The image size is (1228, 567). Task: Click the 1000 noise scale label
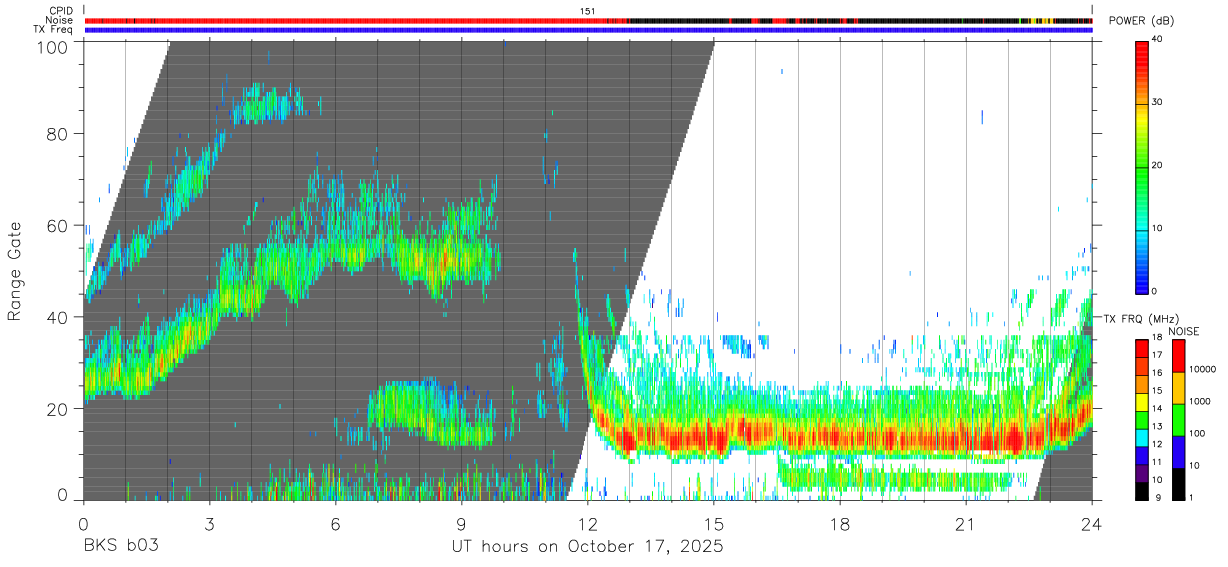(1198, 401)
